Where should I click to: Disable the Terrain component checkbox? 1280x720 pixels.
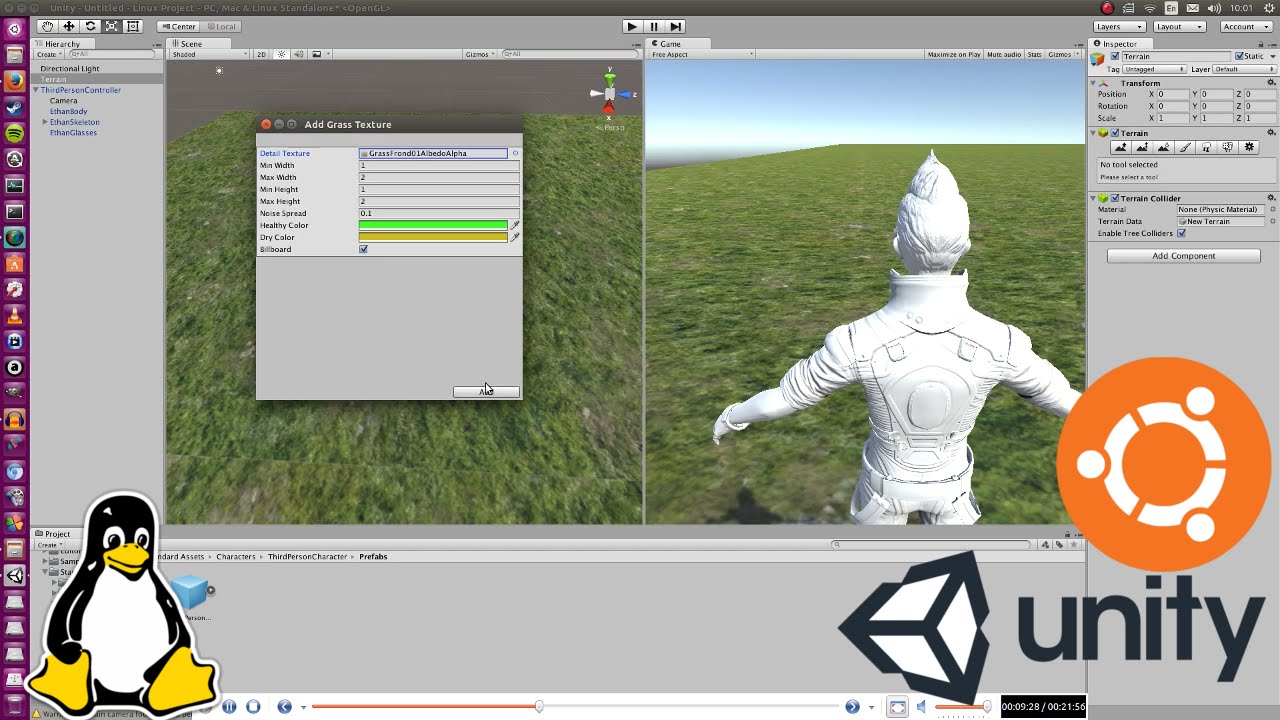(x=1115, y=132)
